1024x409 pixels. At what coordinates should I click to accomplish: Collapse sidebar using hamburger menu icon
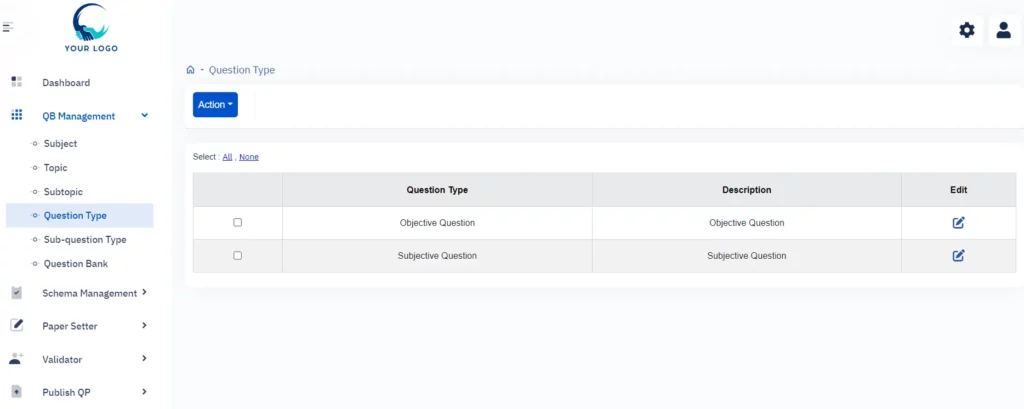[x=8, y=27]
